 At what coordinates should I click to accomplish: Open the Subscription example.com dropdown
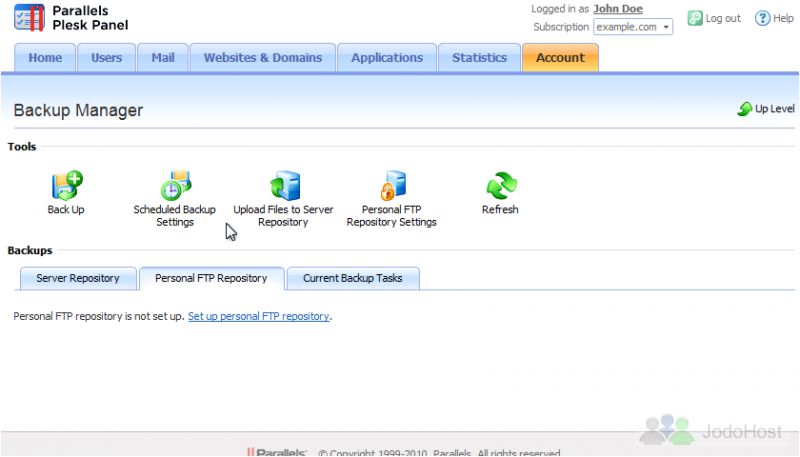pyautogui.click(x=633, y=27)
